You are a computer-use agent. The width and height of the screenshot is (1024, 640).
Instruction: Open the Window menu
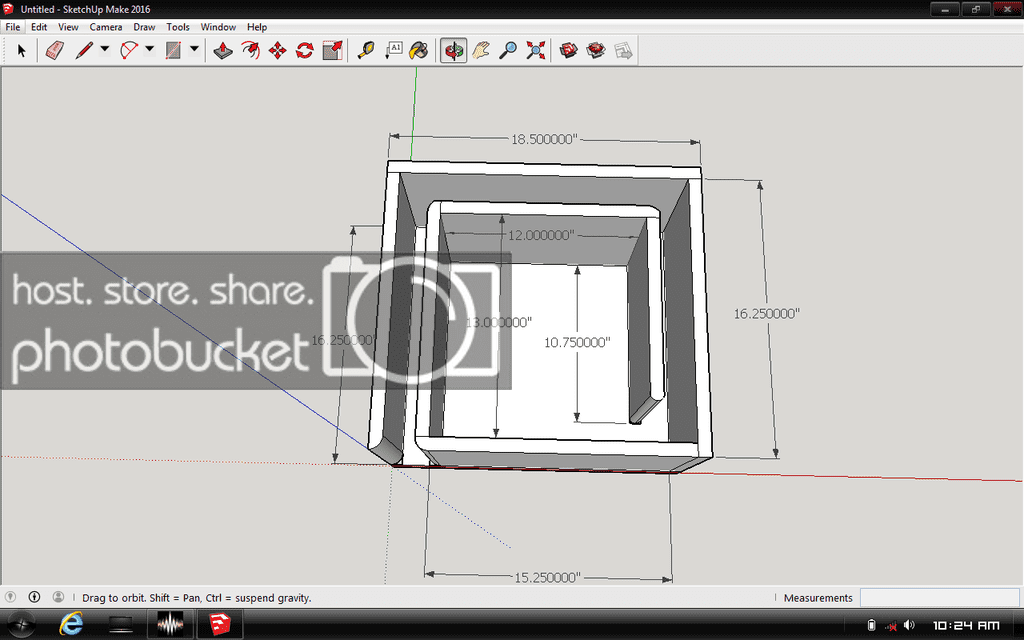[218, 27]
